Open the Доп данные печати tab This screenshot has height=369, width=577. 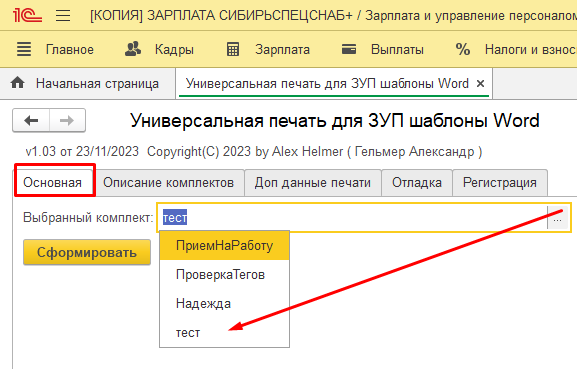[313, 182]
